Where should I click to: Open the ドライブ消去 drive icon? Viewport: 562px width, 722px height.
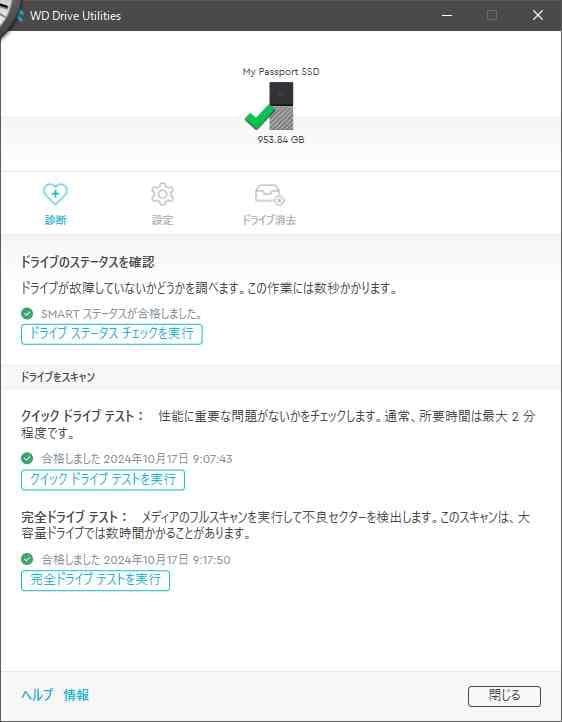(270, 194)
